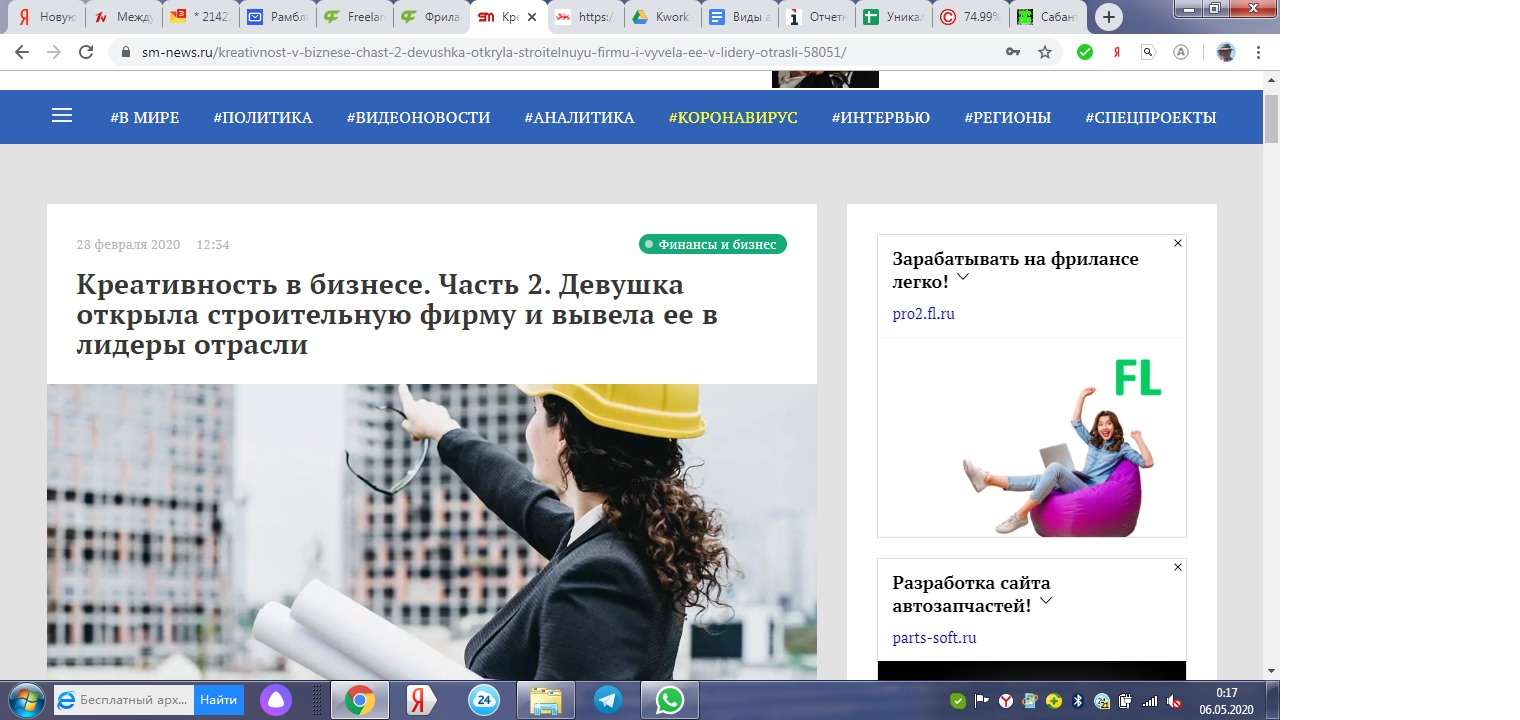The width and height of the screenshot is (1520, 720).
Task: Open the #КОРОНАВИРУС section
Action: pos(733,117)
